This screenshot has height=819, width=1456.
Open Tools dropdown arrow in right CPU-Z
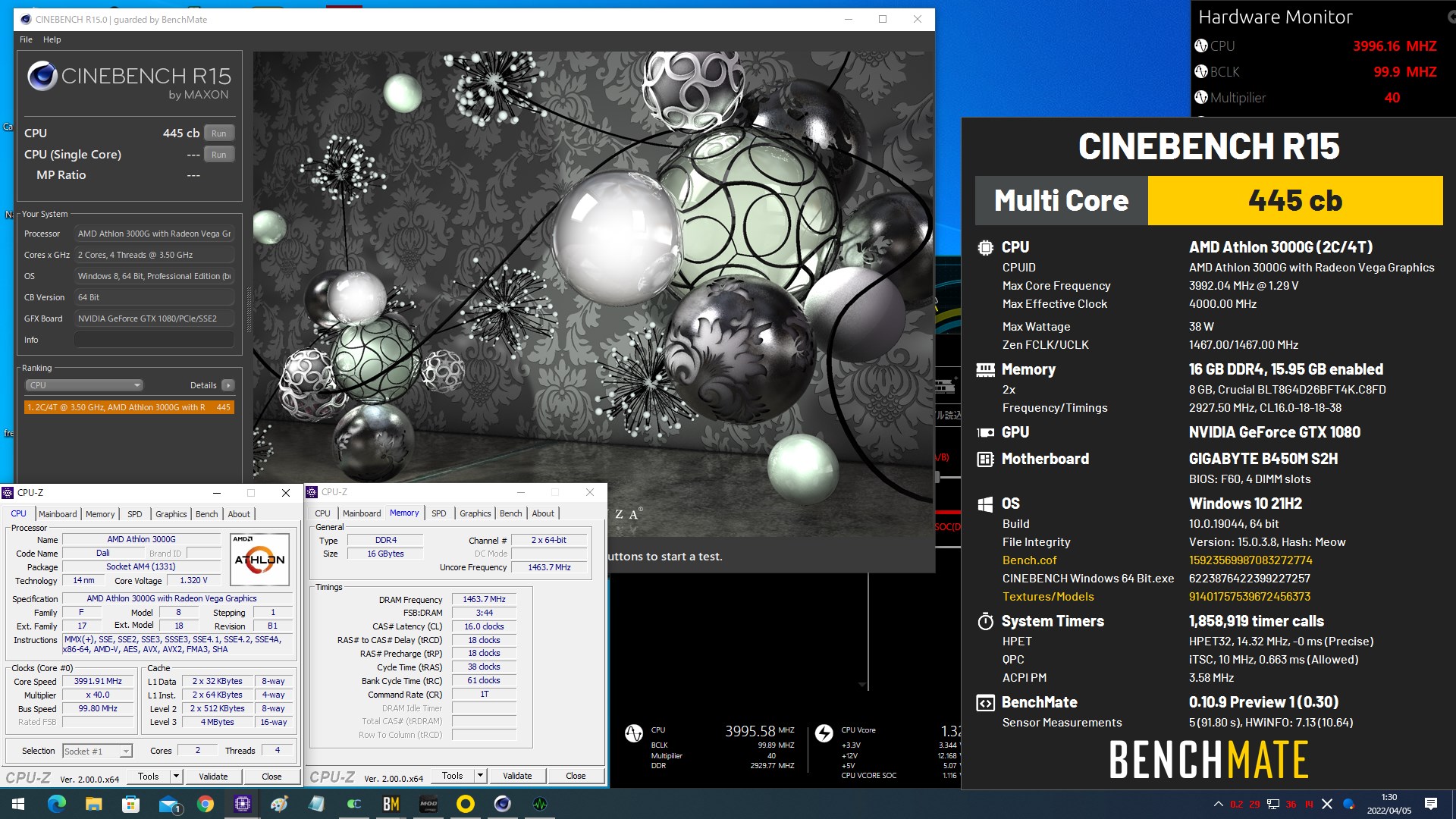coord(480,775)
